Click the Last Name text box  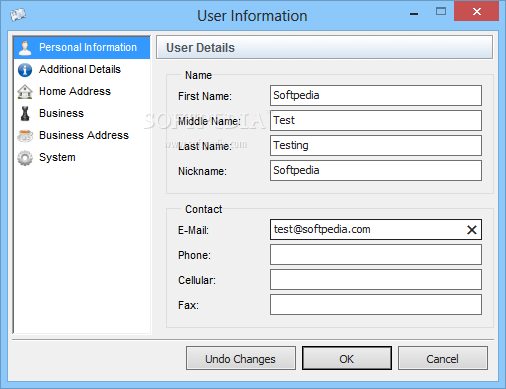point(376,146)
